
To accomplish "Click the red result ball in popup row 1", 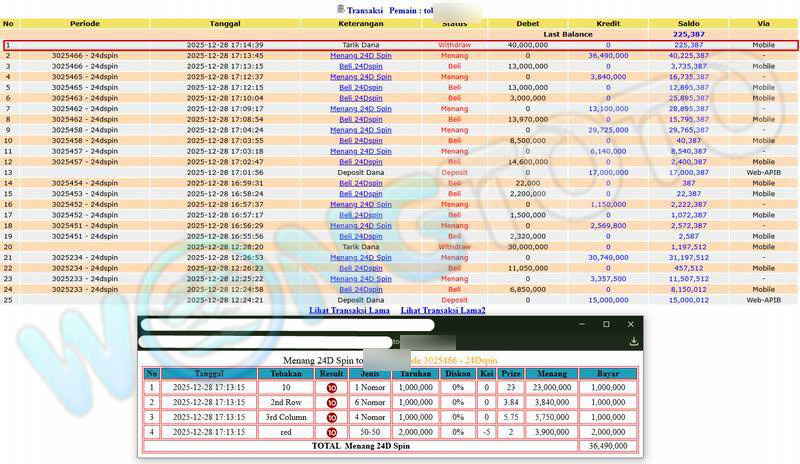I will tap(332, 387).
